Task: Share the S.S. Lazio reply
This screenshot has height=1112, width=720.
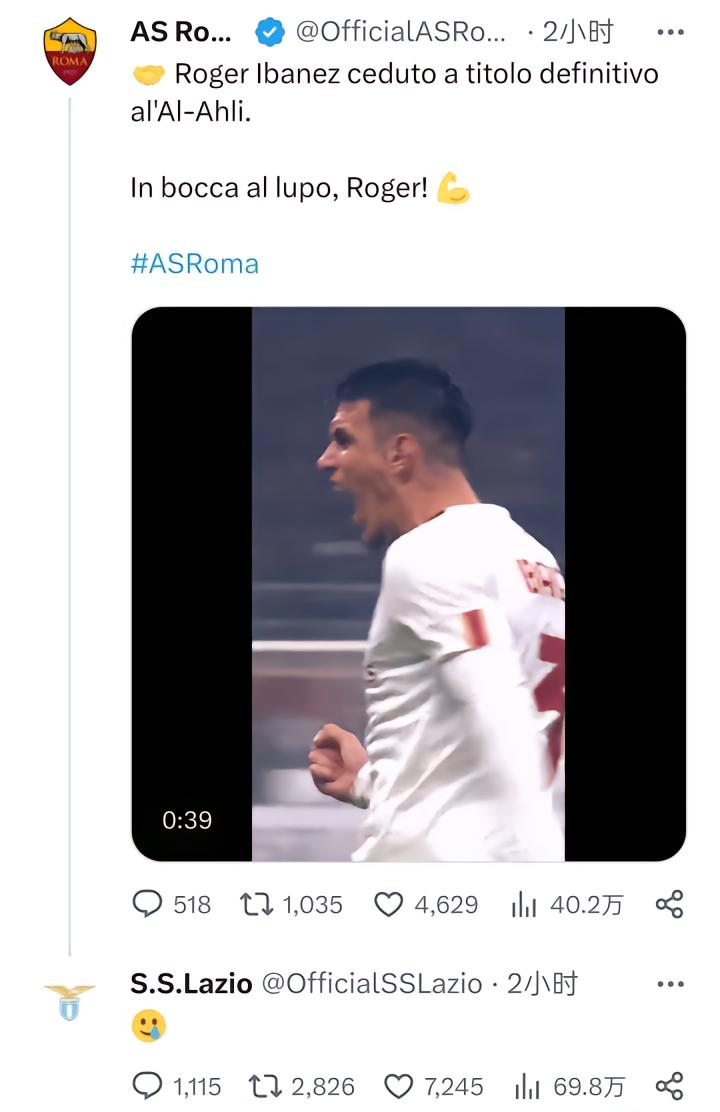Action: [x=669, y=1086]
